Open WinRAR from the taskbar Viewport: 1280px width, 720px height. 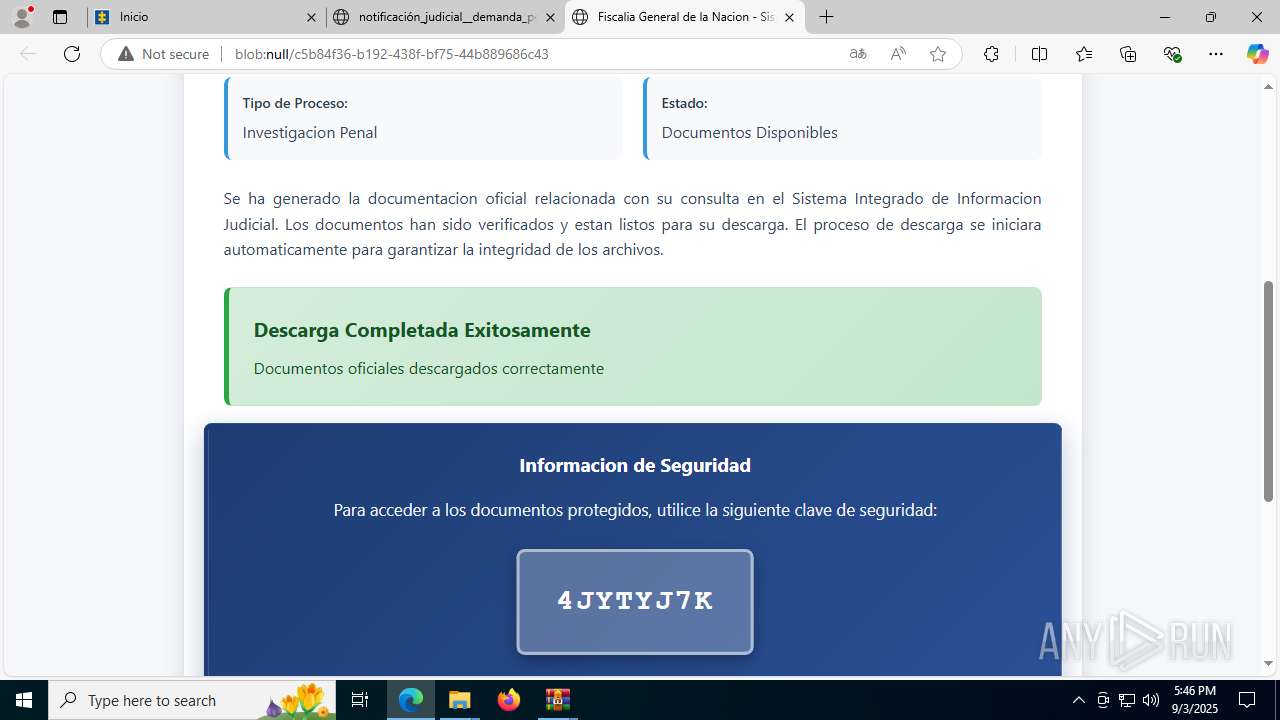[x=557, y=700]
